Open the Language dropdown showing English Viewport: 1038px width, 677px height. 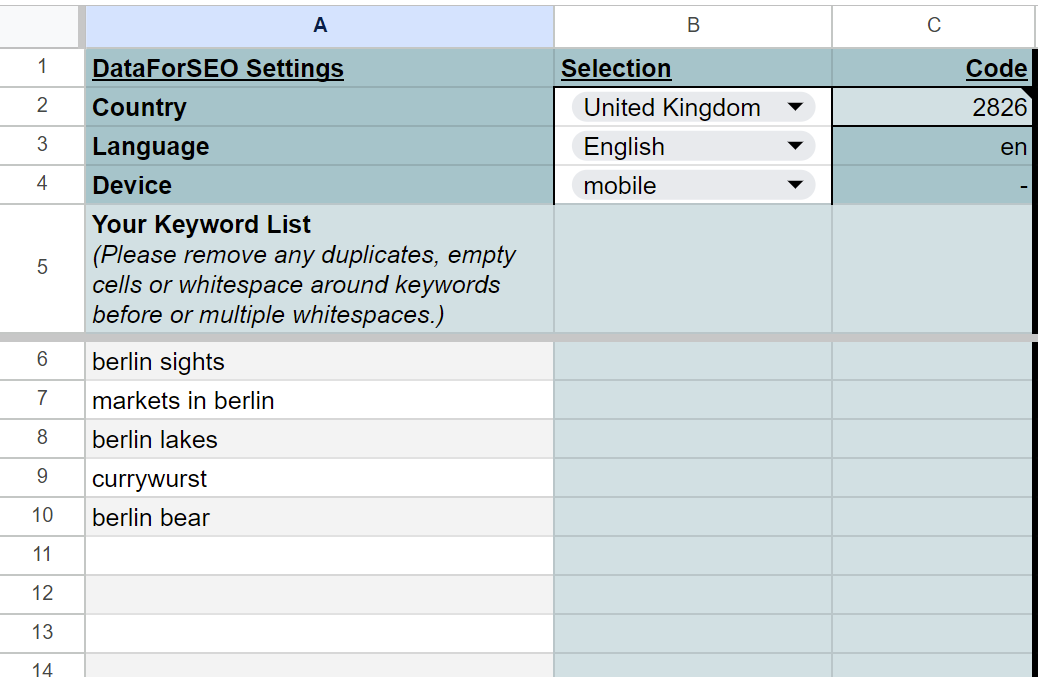pyautogui.click(x=693, y=146)
